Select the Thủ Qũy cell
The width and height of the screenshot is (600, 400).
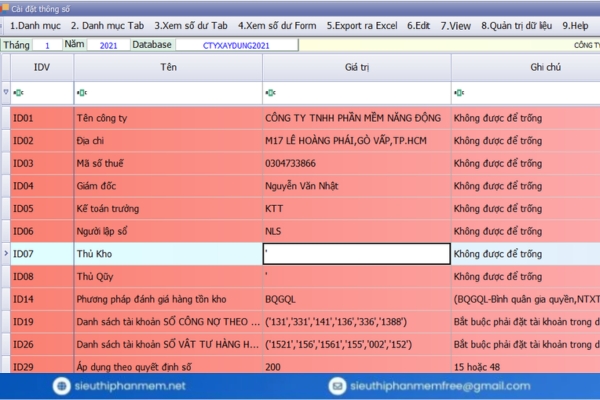[x=168, y=276]
